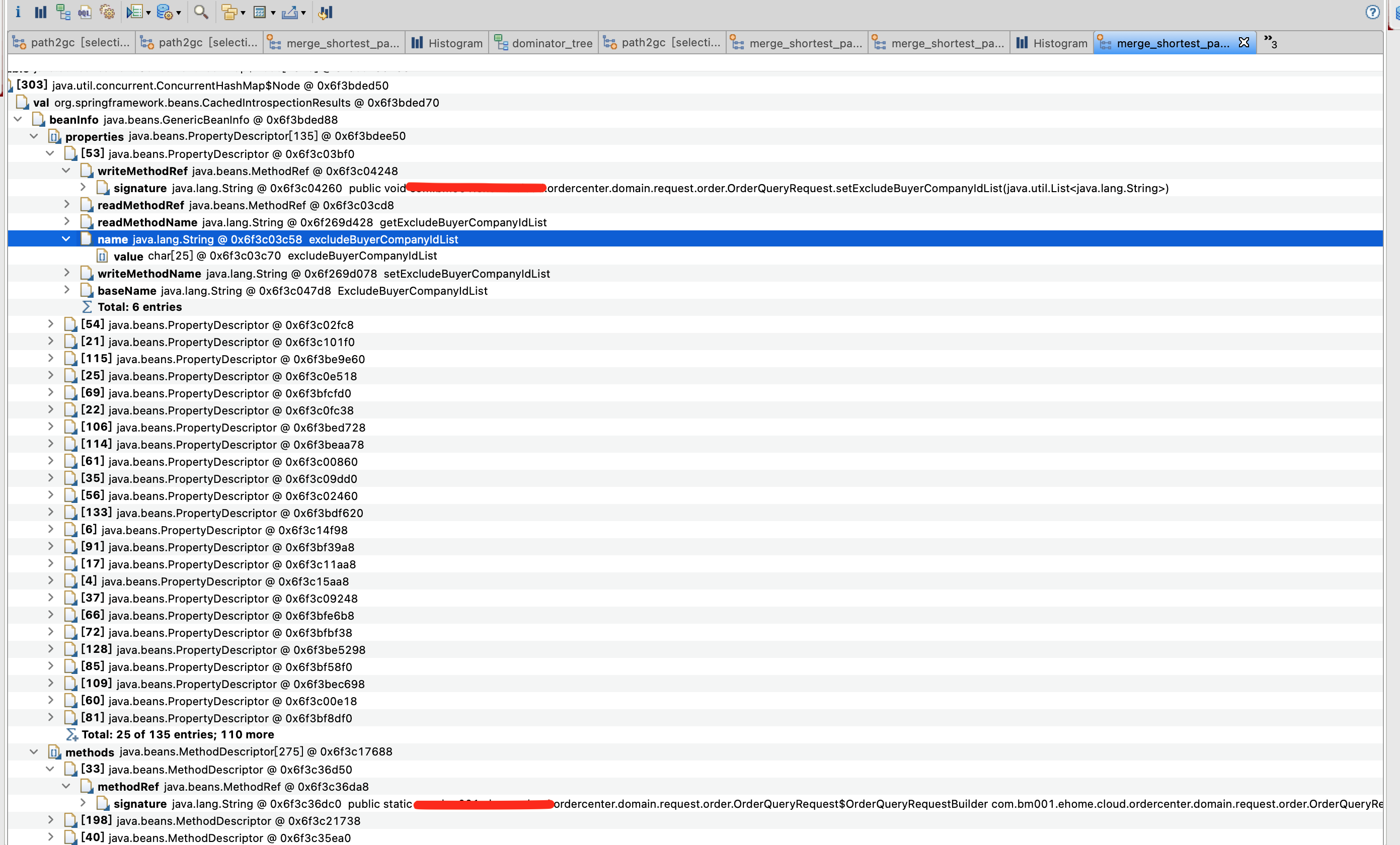Open the dominator tree toolbar icon
The height and width of the screenshot is (845, 1400).
coord(63,12)
